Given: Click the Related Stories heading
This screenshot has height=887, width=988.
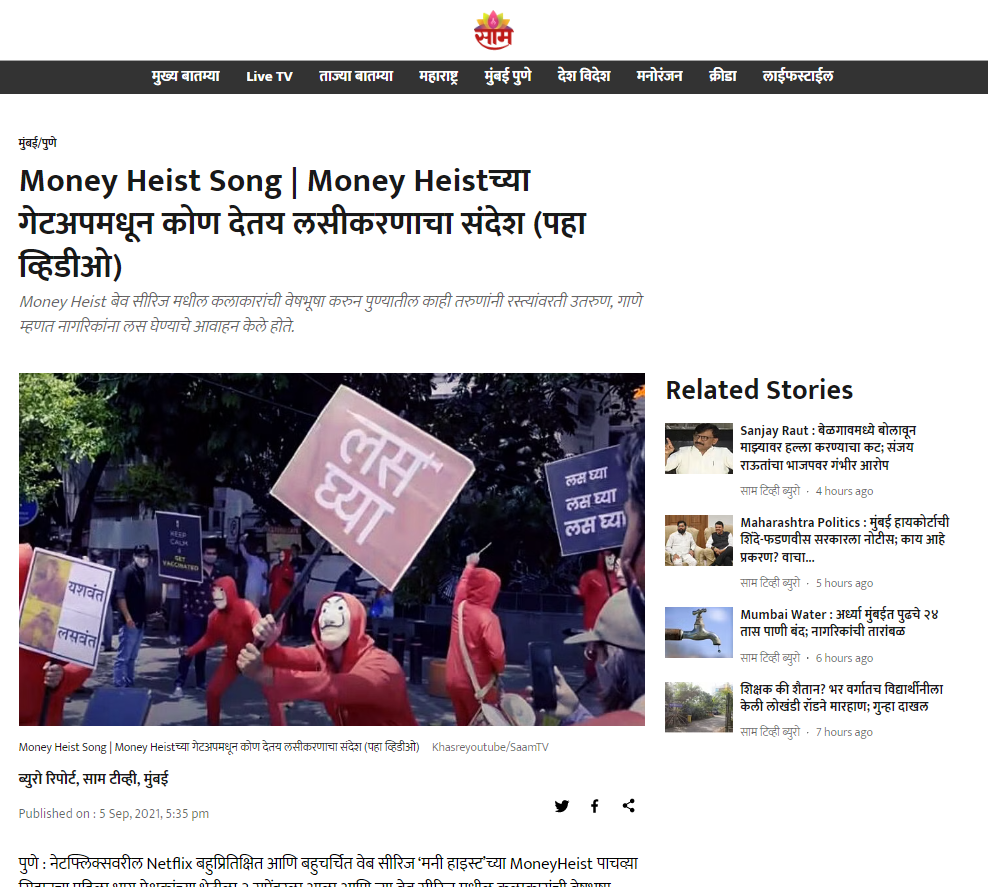Looking at the screenshot, I should pyautogui.click(x=759, y=390).
